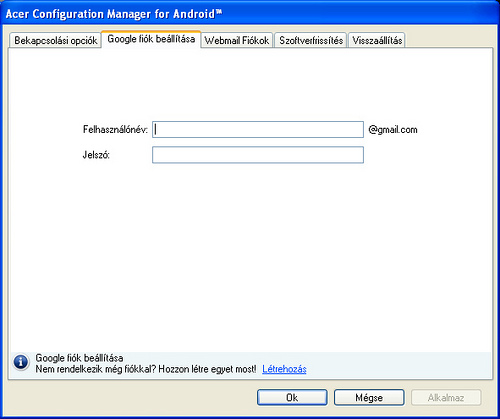Click into the Jelszó password field
Viewport: 500px width, 419px height.
point(258,155)
